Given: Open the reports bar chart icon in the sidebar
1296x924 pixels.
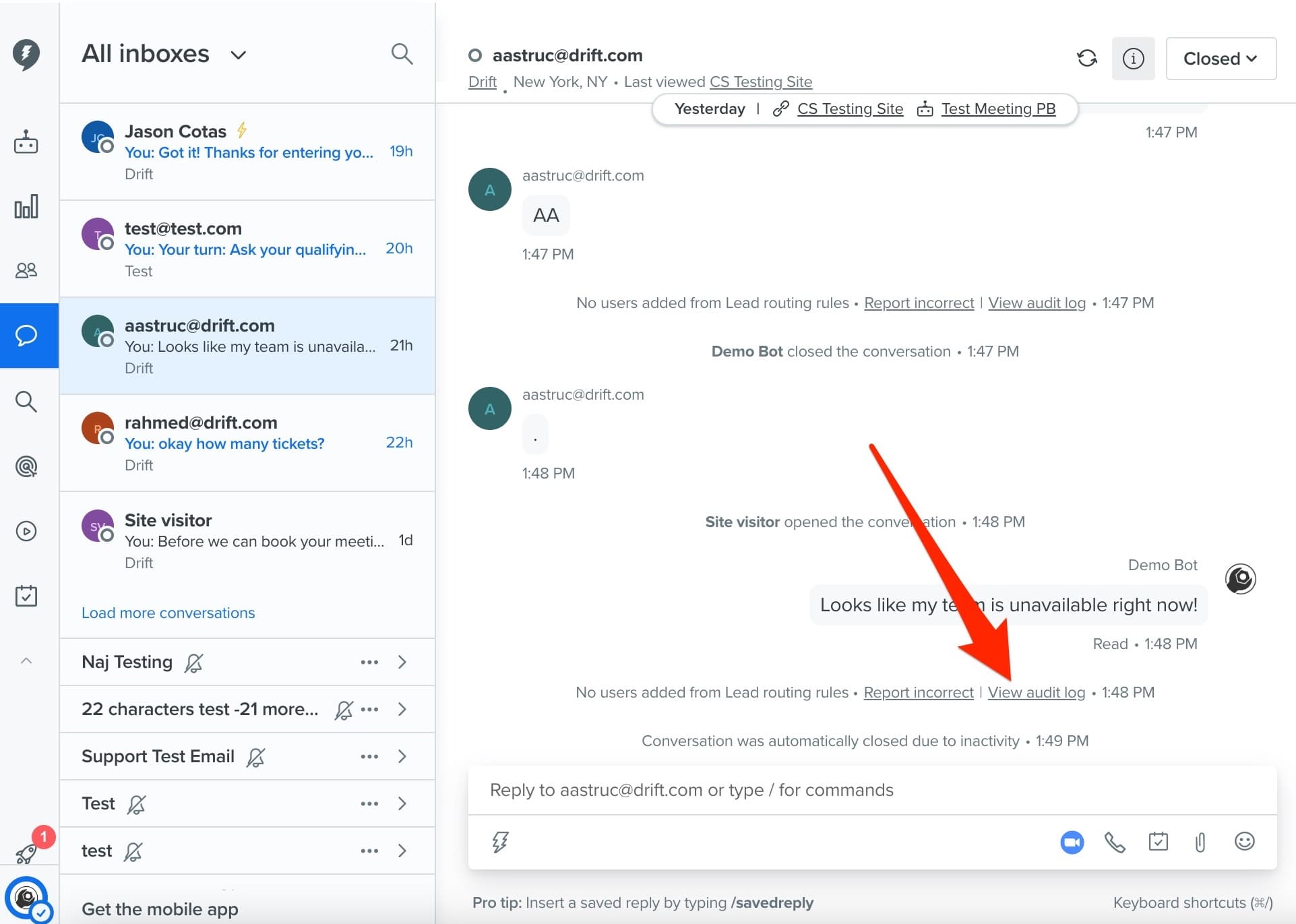Looking at the screenshot, I should pyautogui.click(x=26, y=207).
